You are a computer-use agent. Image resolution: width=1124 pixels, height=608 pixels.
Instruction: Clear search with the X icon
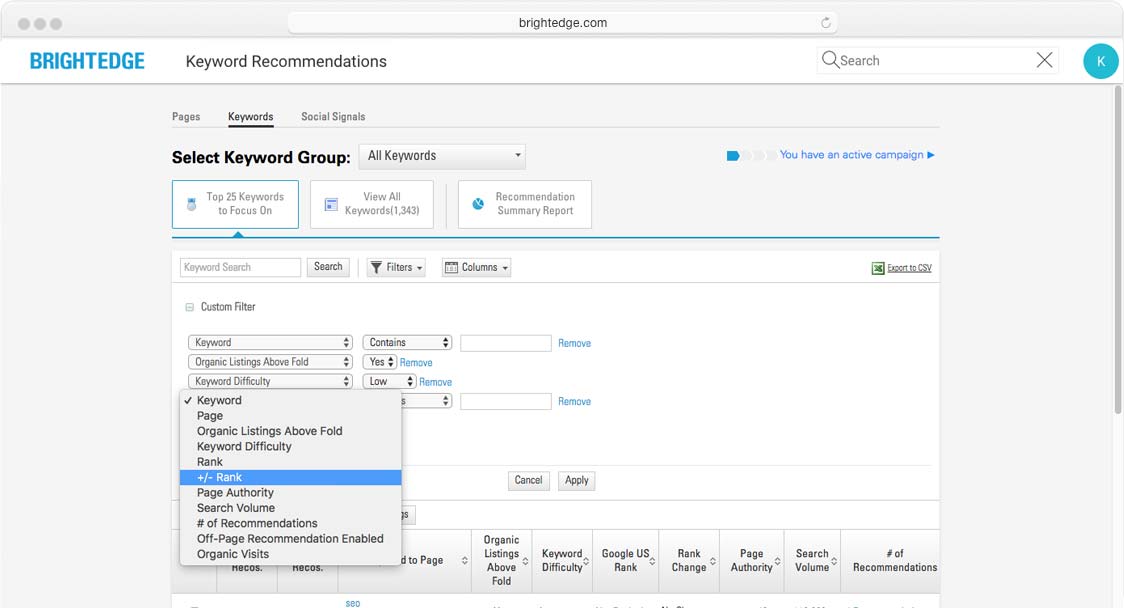(1044, 60)
